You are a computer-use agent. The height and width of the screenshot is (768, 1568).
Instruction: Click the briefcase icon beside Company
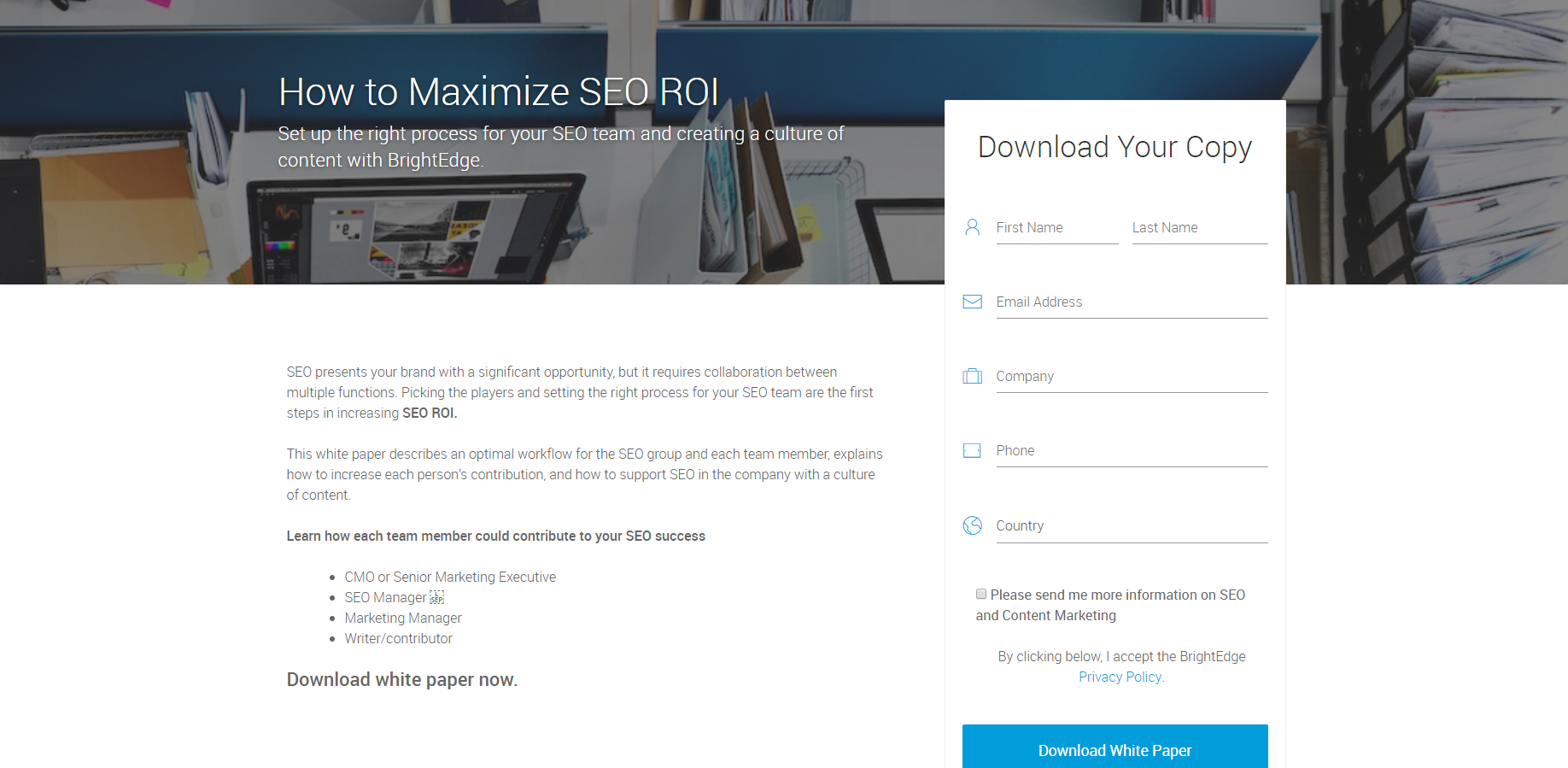972,376
